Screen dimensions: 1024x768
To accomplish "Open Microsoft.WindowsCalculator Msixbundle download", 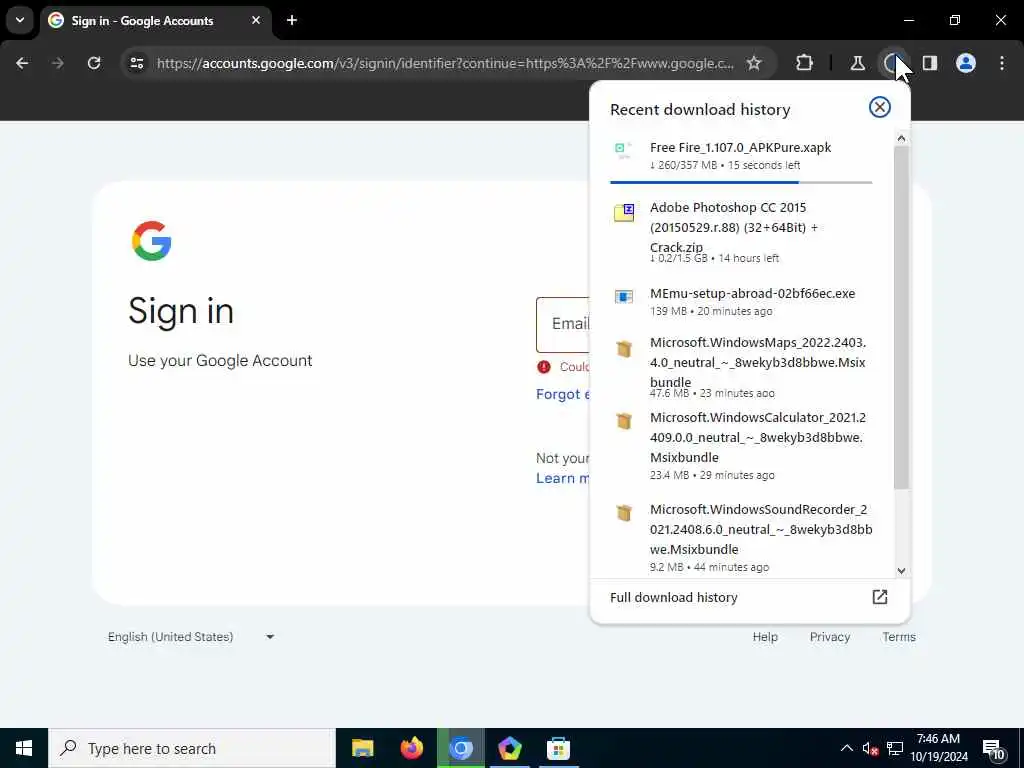I will click(741, 445).
